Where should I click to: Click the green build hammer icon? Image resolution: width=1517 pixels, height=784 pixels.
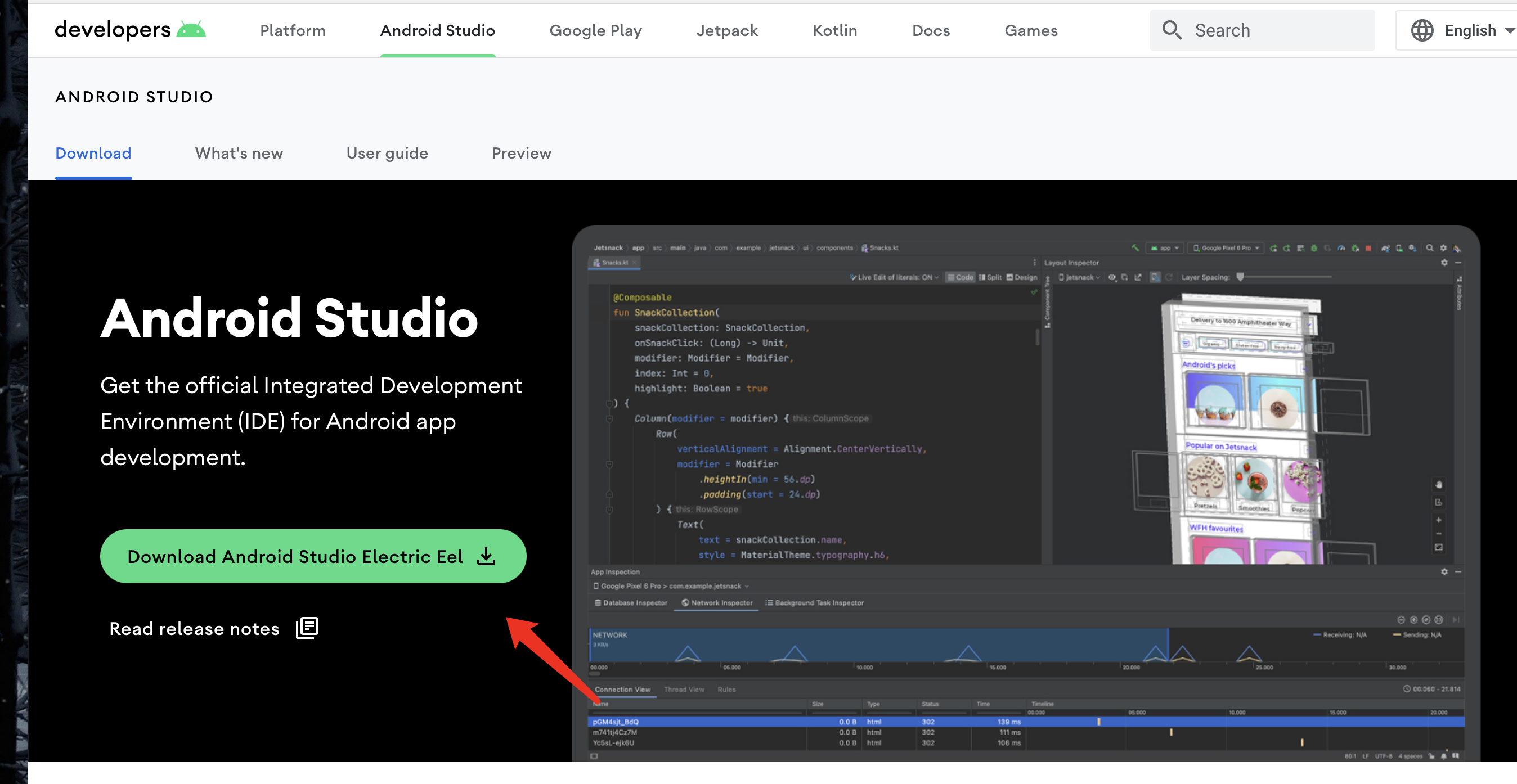pos(1135,248)
